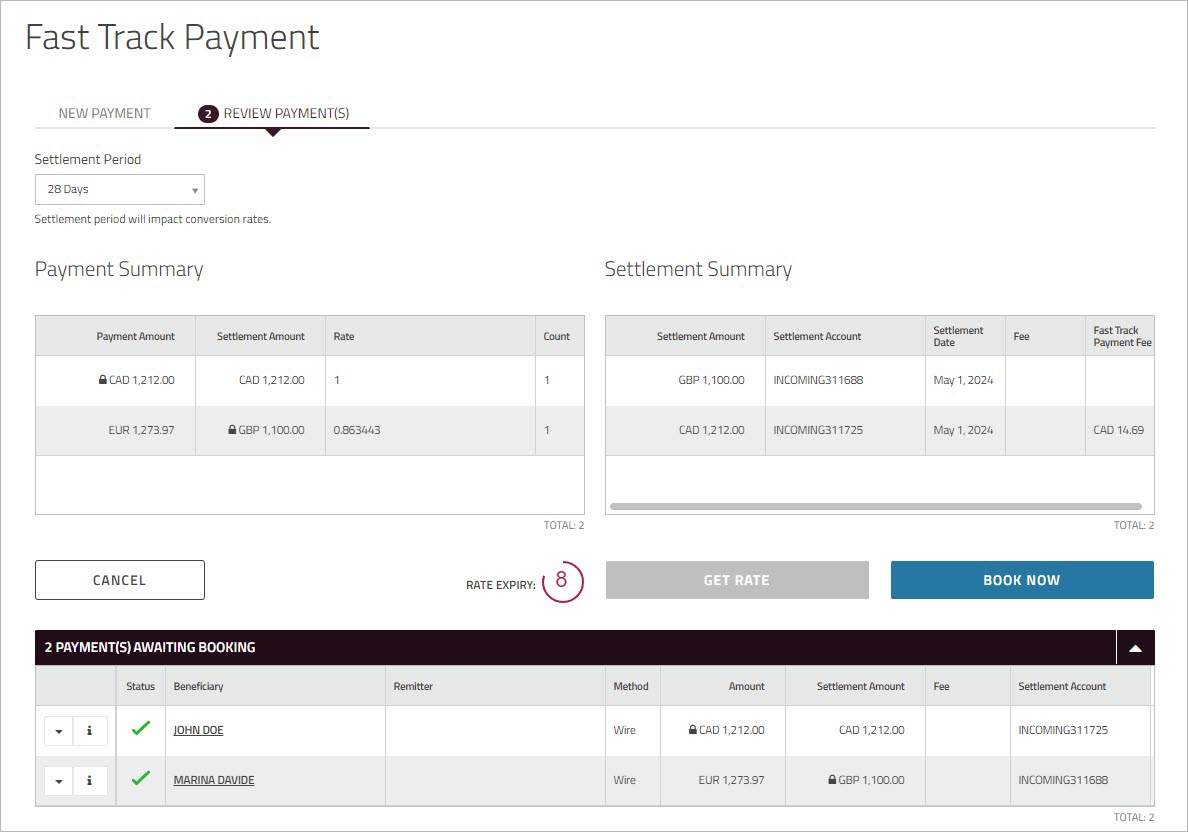Click EUR 1,273.97 in Marina Davide row
Image resolution: width=1188 pixels, height=832 pixels.
(731, 780)
